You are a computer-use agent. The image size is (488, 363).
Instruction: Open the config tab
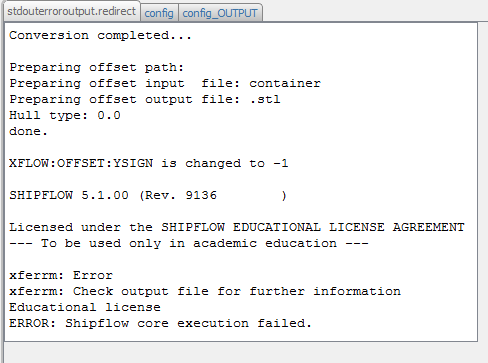[159, 13]
